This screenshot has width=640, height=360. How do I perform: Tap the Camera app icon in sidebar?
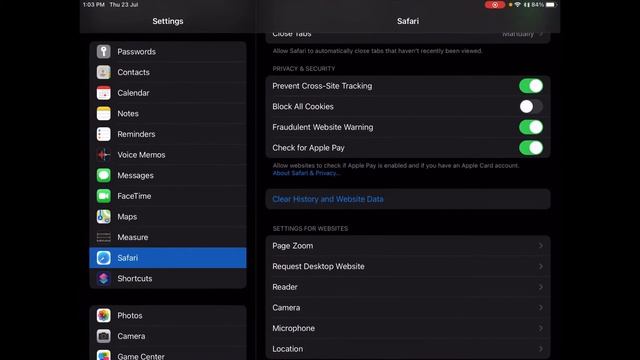click(x=104, y=336)
